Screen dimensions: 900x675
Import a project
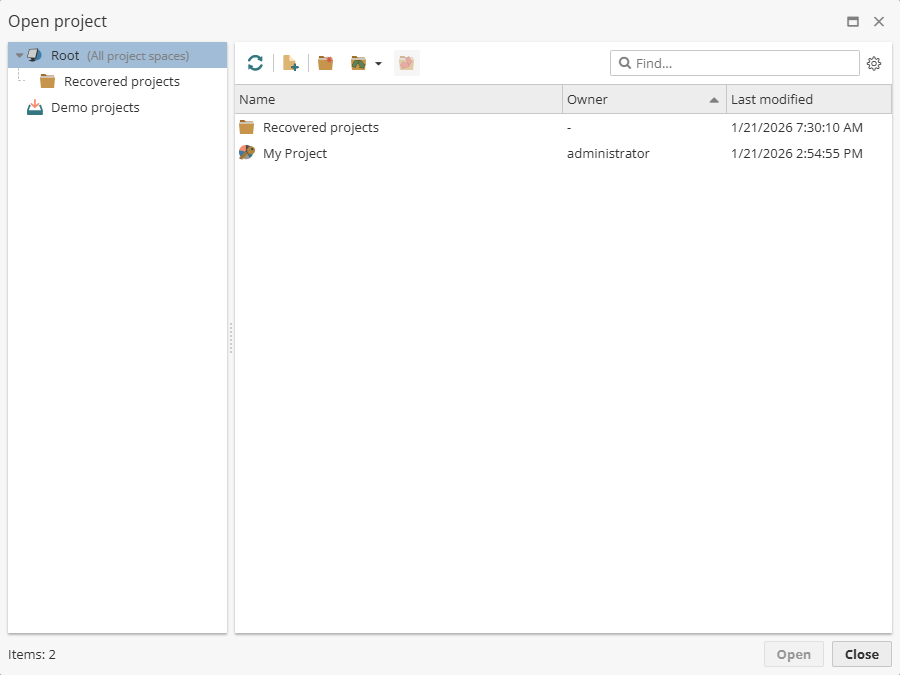tap(359, 62)
